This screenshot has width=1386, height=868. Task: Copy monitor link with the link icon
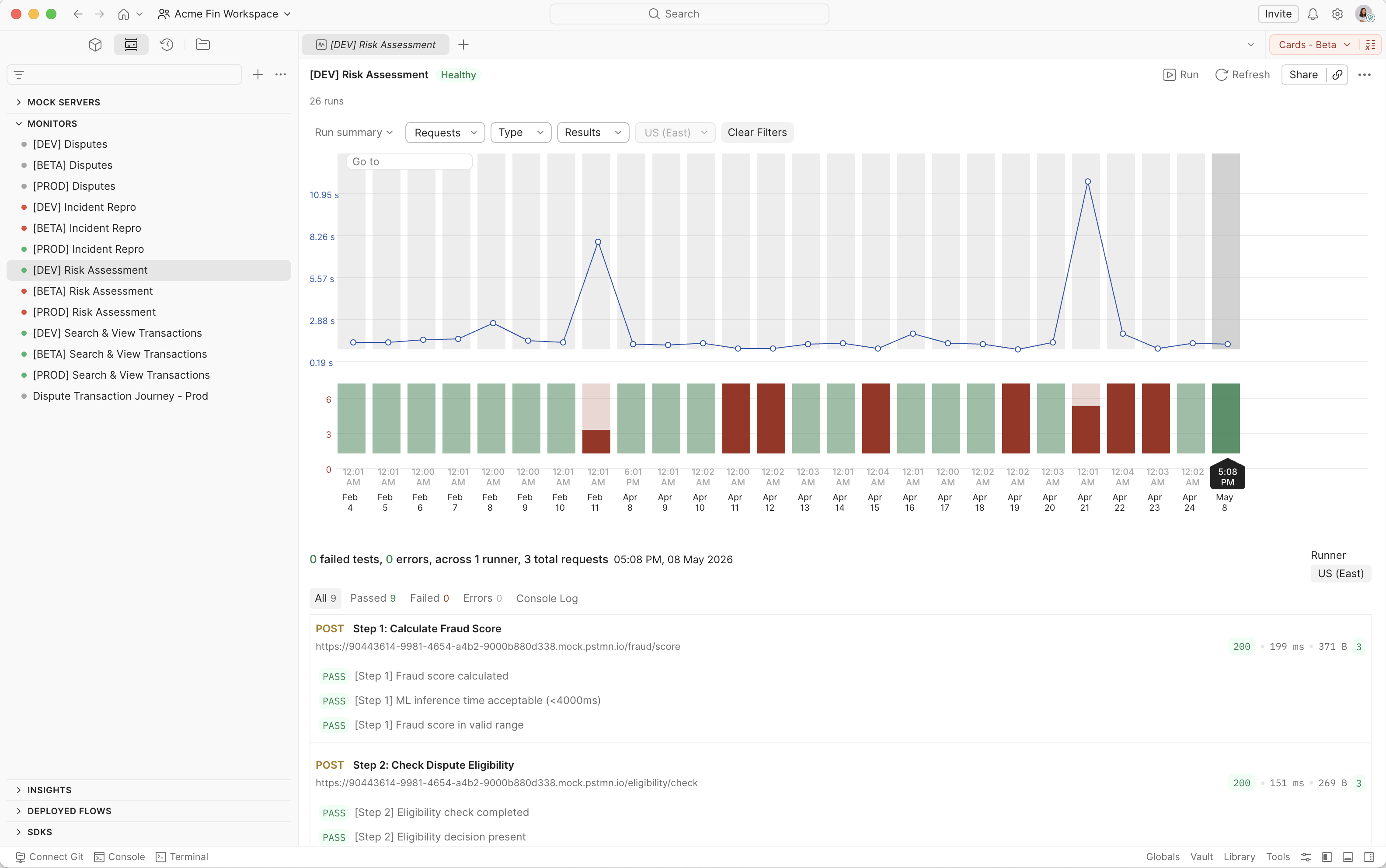(1337, 75)
